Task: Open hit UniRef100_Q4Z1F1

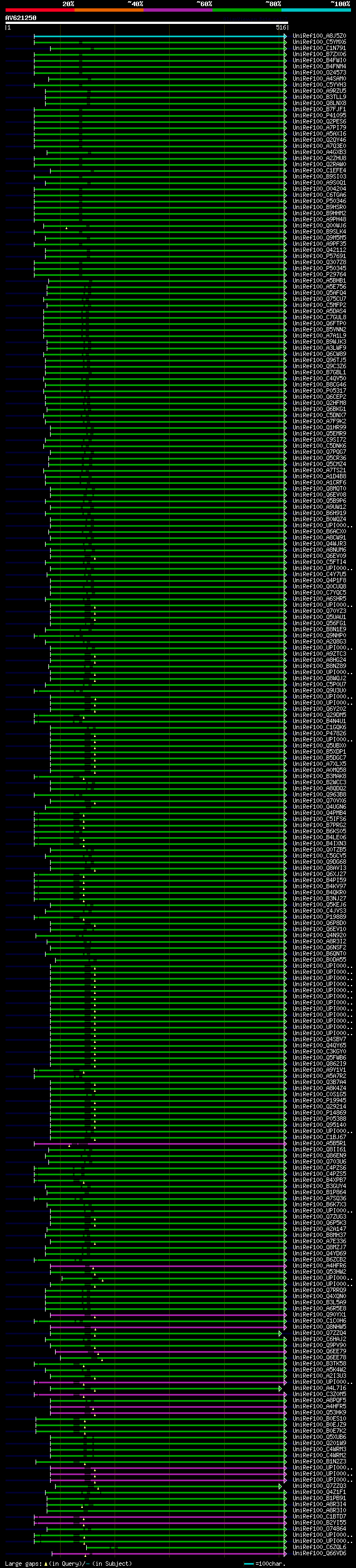Action: click(319, 1492)
